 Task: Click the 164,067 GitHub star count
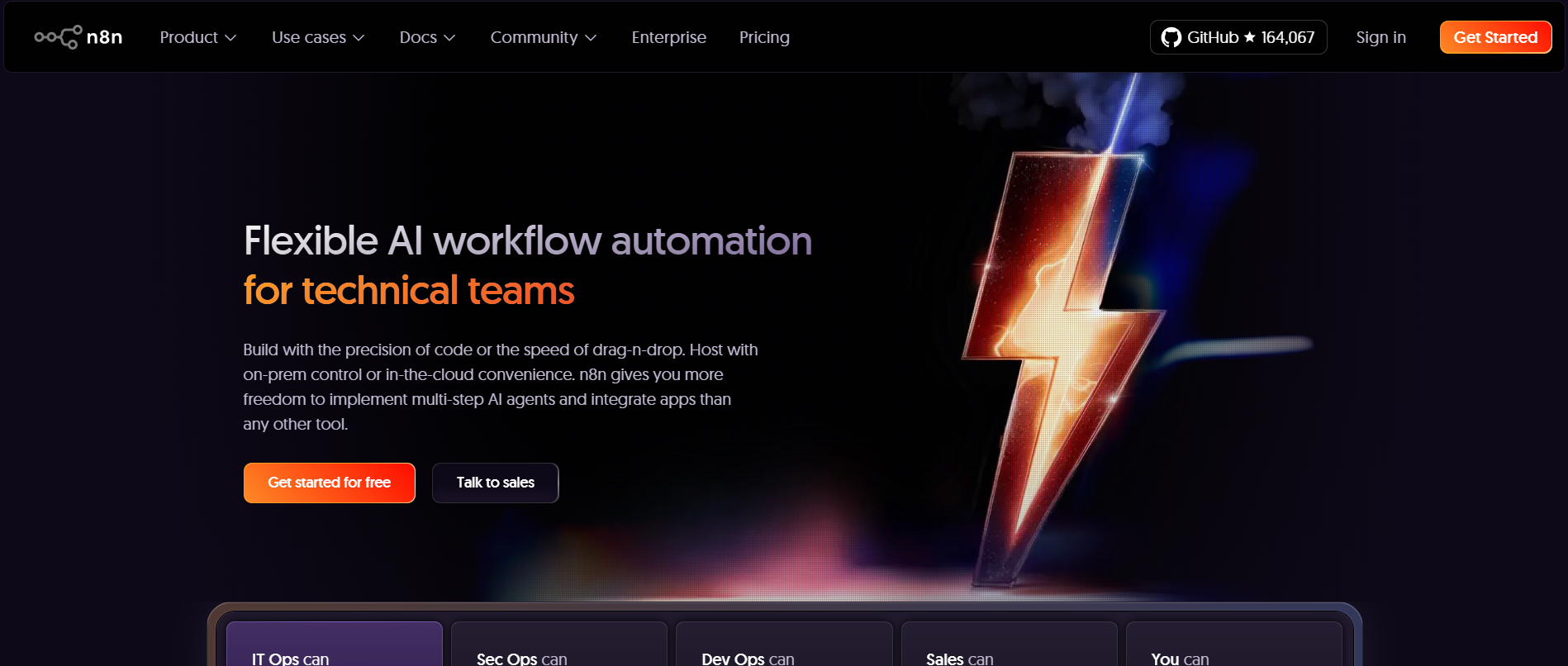pos(1287,37)
